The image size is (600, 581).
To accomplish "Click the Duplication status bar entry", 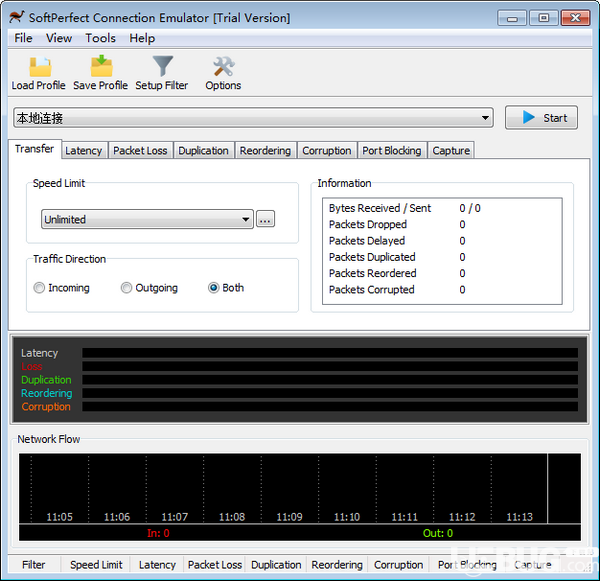I will (x=276, y=565).
